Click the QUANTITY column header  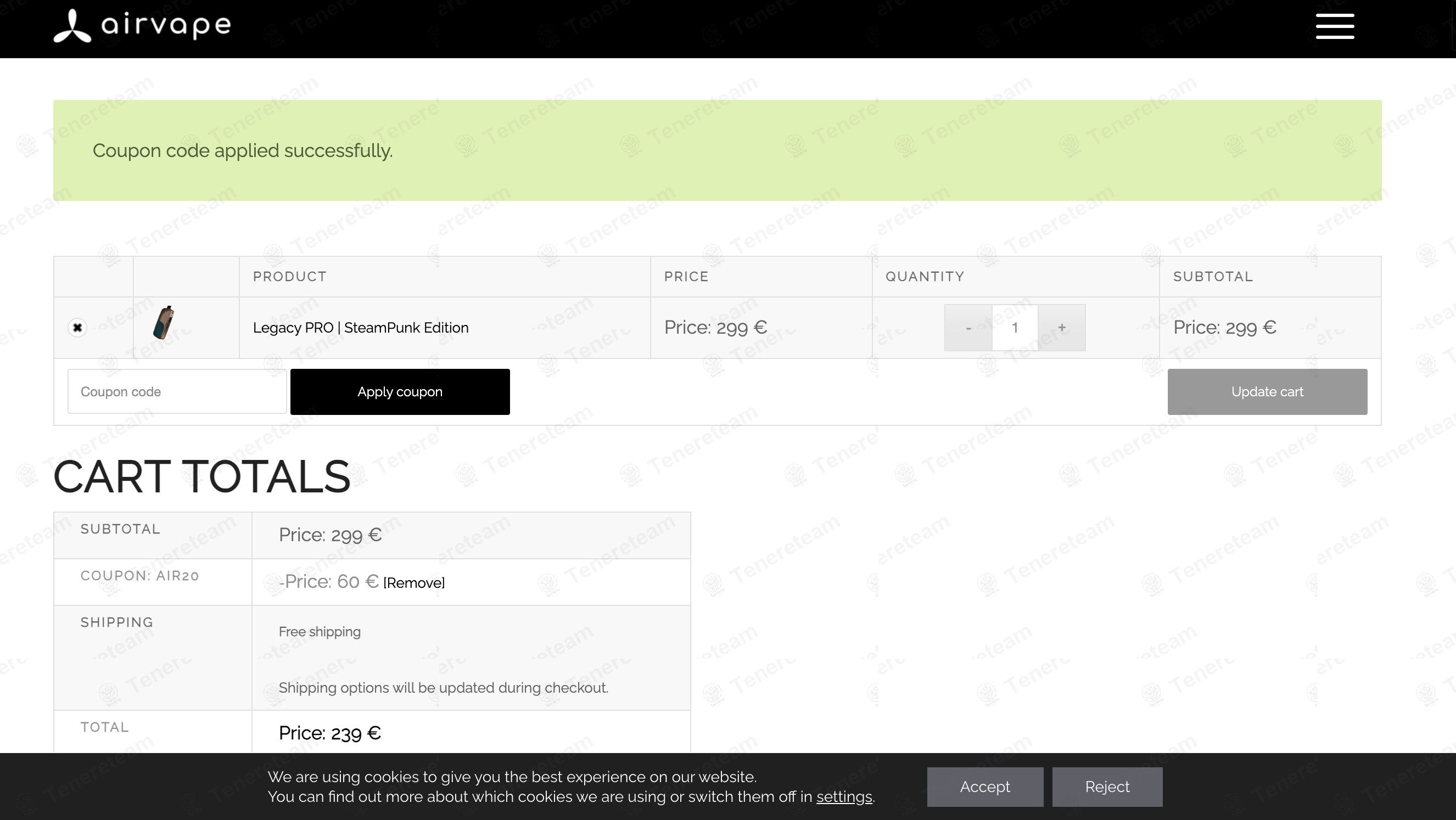[925, 276]
